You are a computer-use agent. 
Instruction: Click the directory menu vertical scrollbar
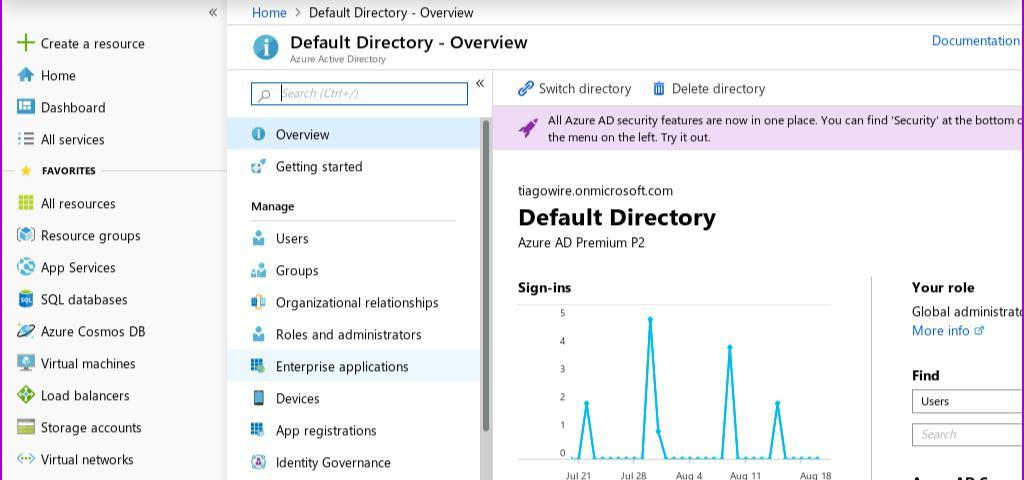[486, 274]
